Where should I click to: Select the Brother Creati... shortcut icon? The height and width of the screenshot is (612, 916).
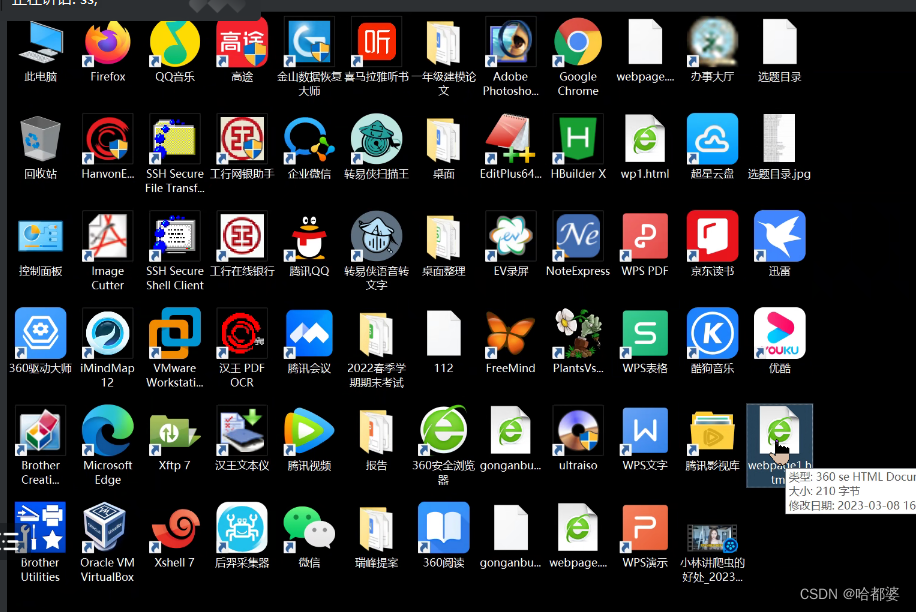coord(40,430)
